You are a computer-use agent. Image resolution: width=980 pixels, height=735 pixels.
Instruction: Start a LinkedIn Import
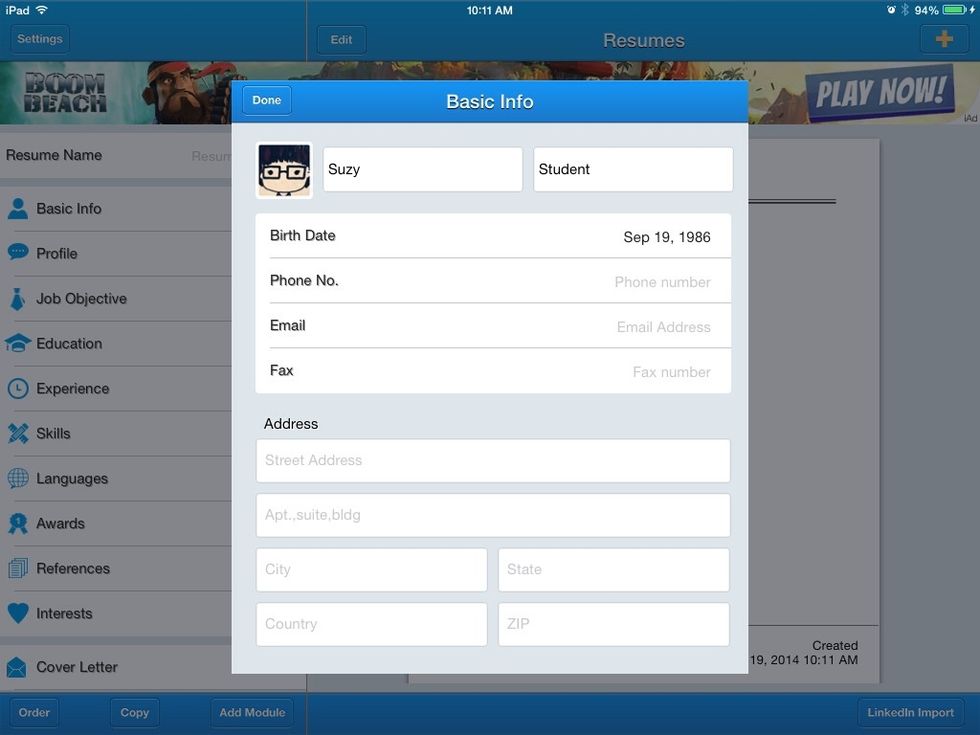click(911, 712)
